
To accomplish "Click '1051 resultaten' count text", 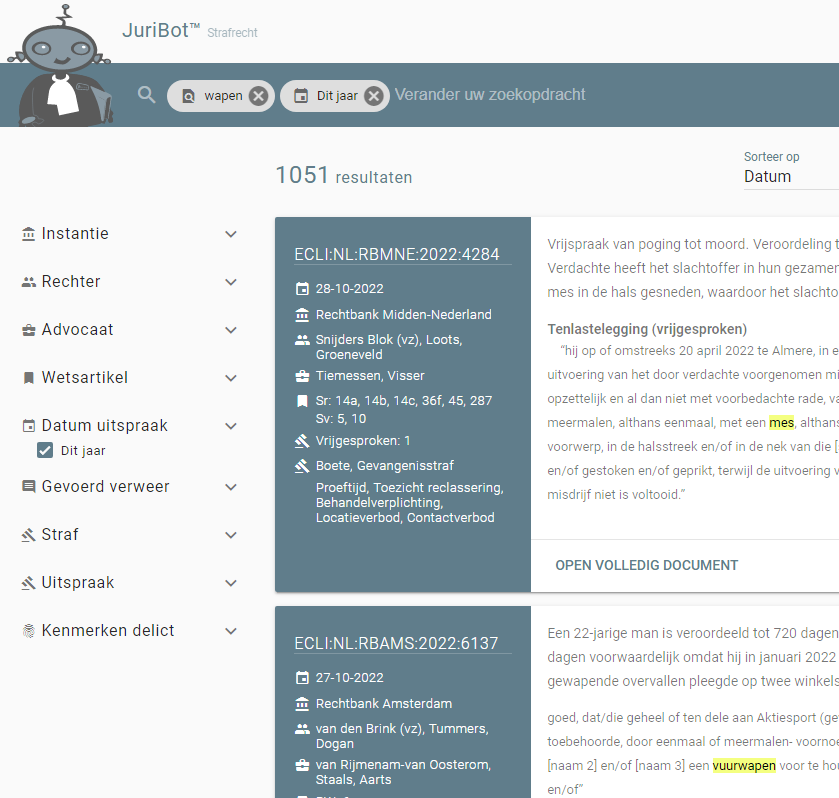I will [344, 176].
